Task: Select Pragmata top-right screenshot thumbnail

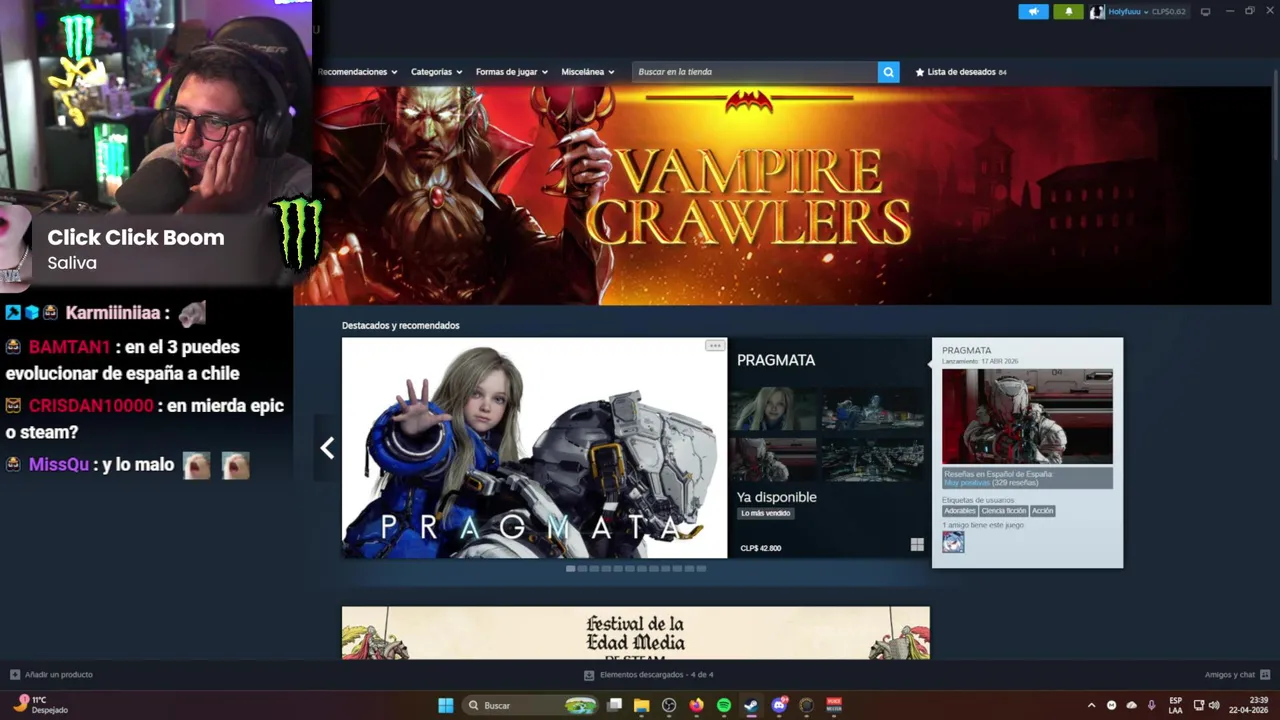Action: (872, 409)
